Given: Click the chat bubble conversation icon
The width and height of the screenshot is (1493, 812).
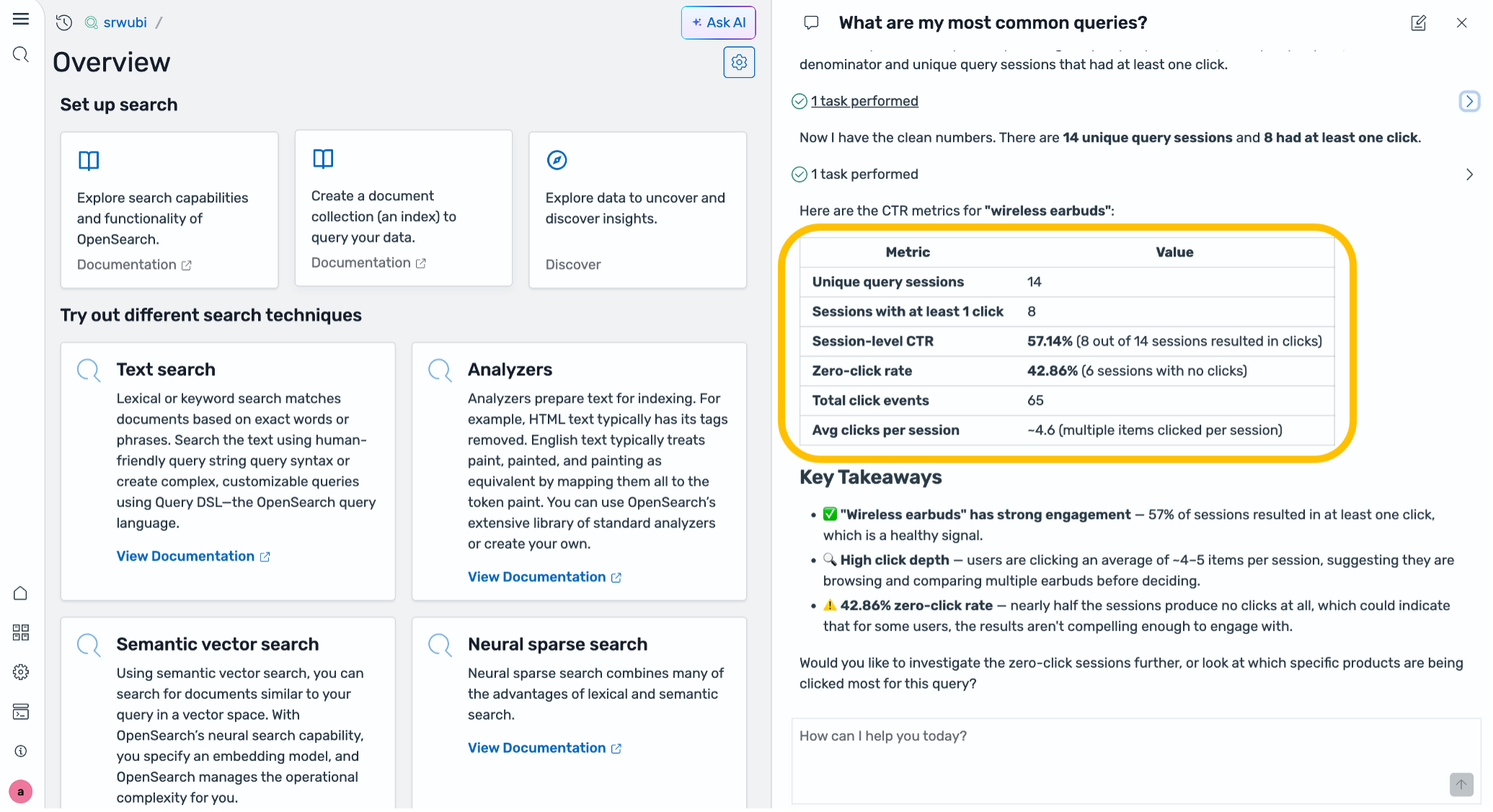Looking at the screenshot, I should click(811, 23).
